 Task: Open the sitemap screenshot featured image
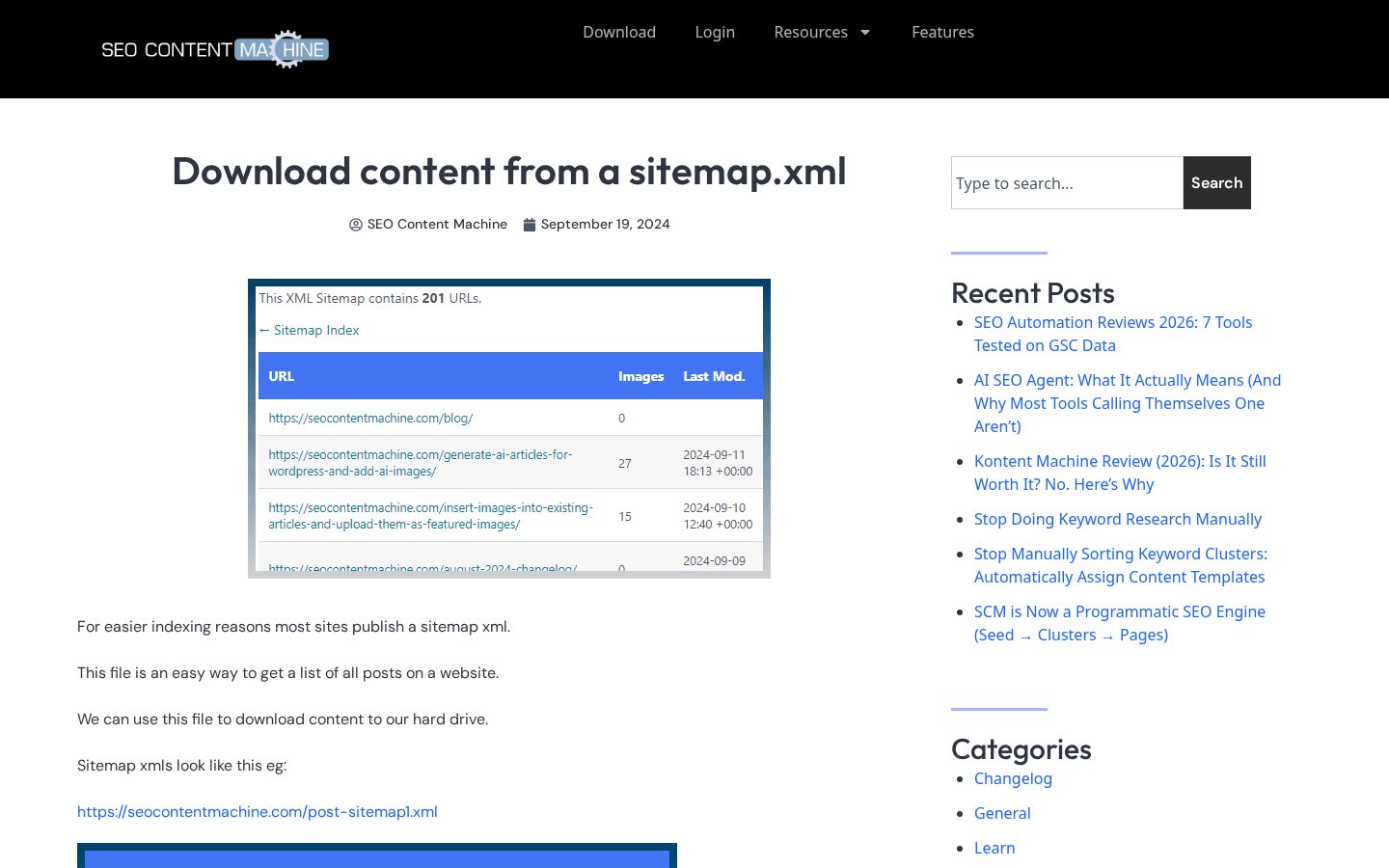tap(509, 428)
